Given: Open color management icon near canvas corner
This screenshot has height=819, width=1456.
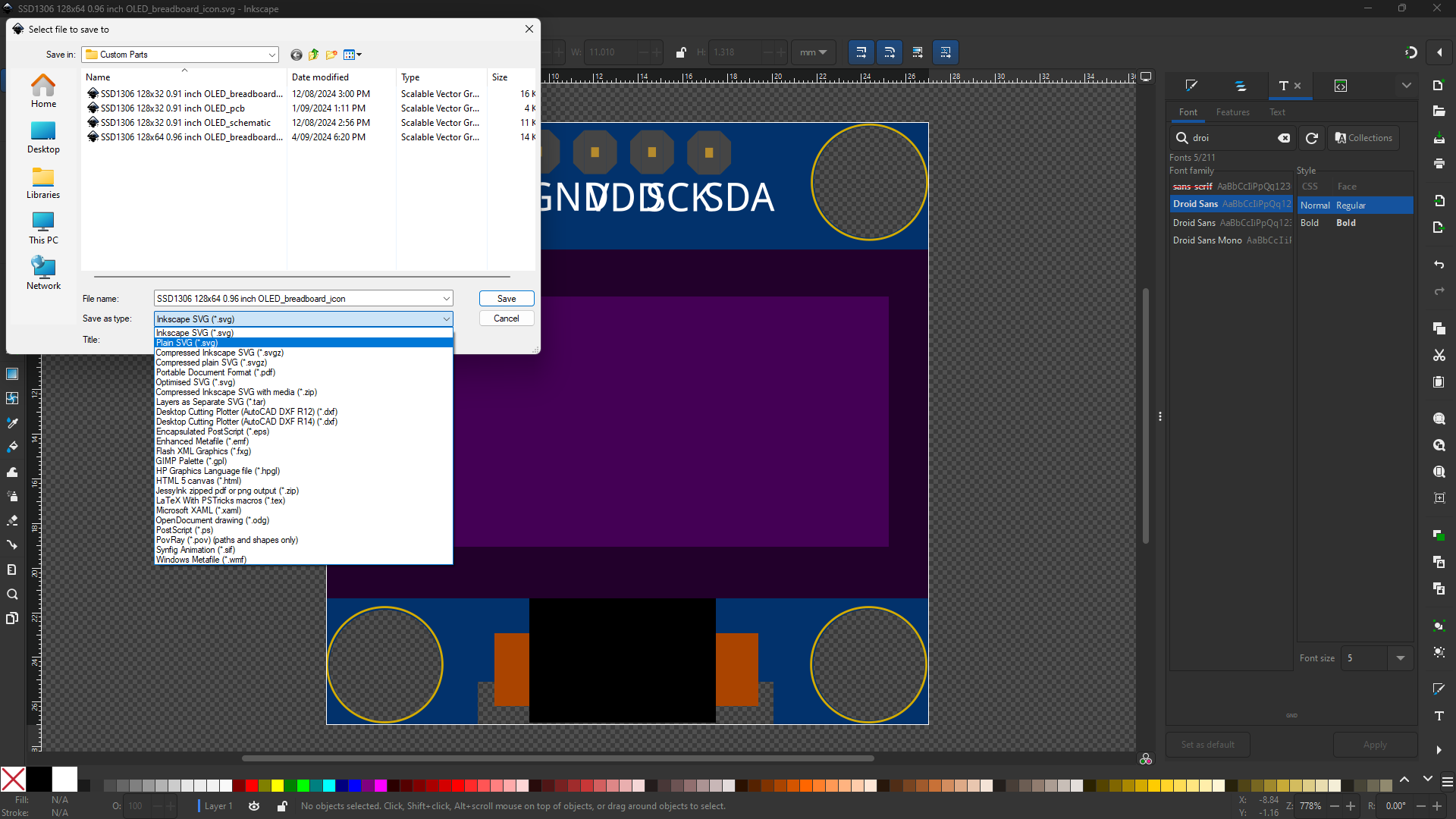Looking at the screenshot, I should pyautogui.click(x=1146, y=759).
